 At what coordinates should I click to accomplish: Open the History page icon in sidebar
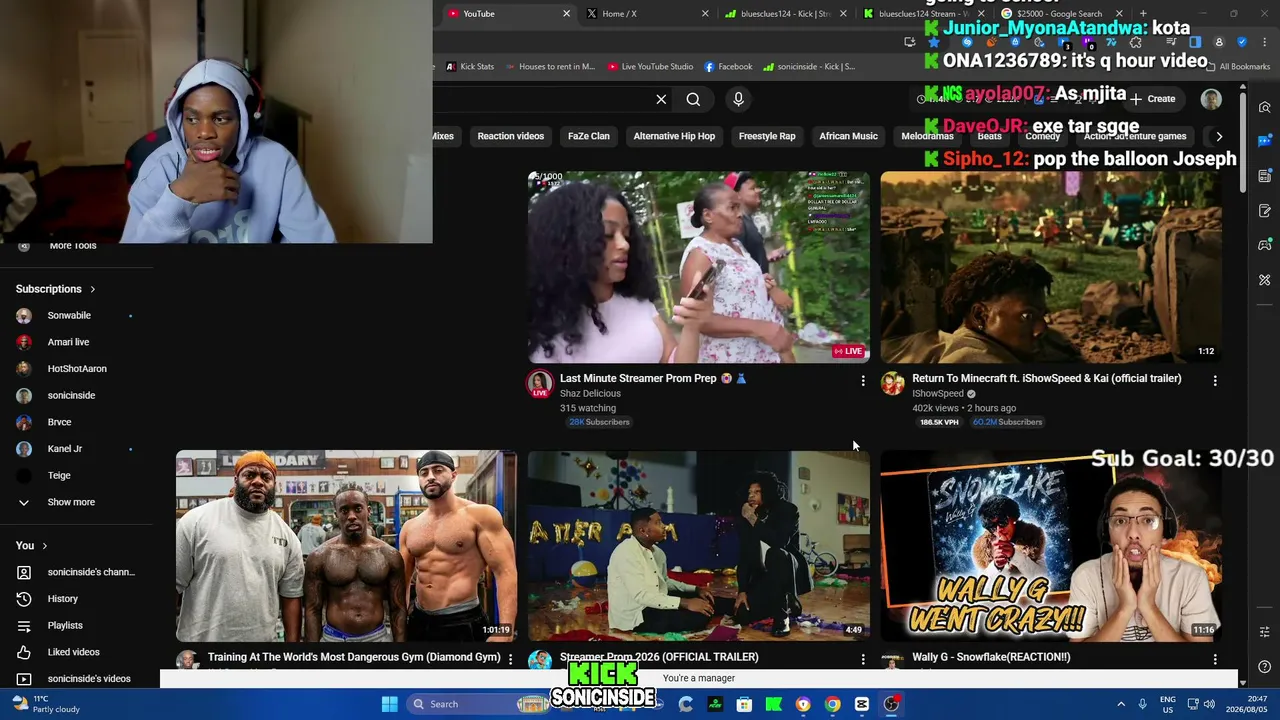[24, 599]
